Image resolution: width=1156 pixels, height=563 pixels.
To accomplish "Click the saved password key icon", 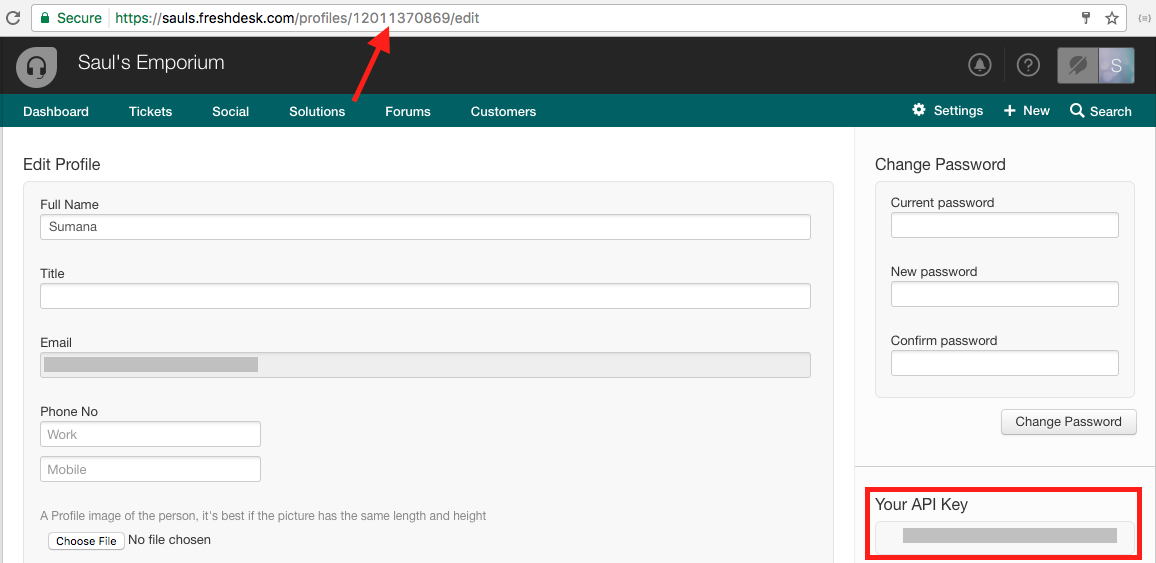I will pos(1085,18).
